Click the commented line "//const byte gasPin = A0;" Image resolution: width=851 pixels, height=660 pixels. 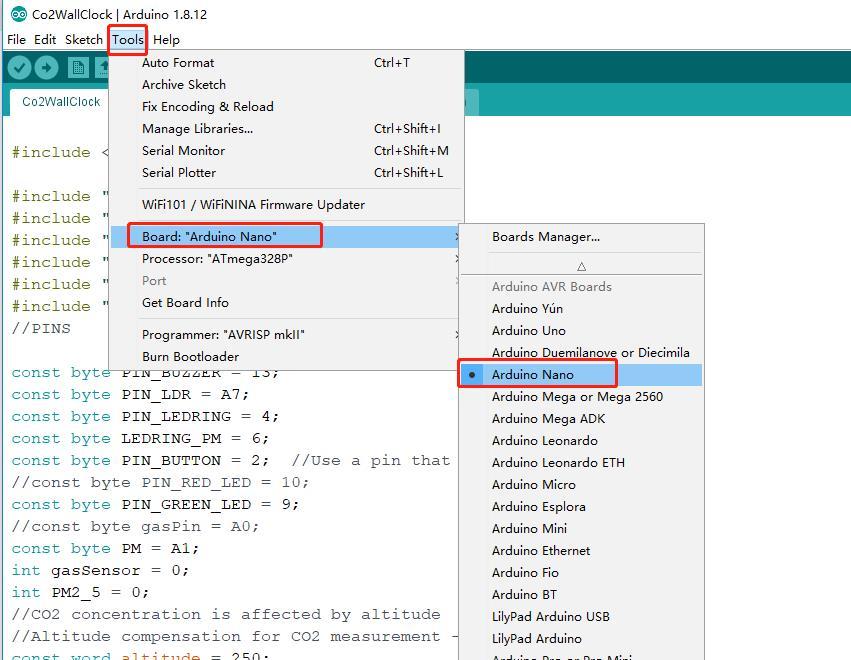coord(135,526)
